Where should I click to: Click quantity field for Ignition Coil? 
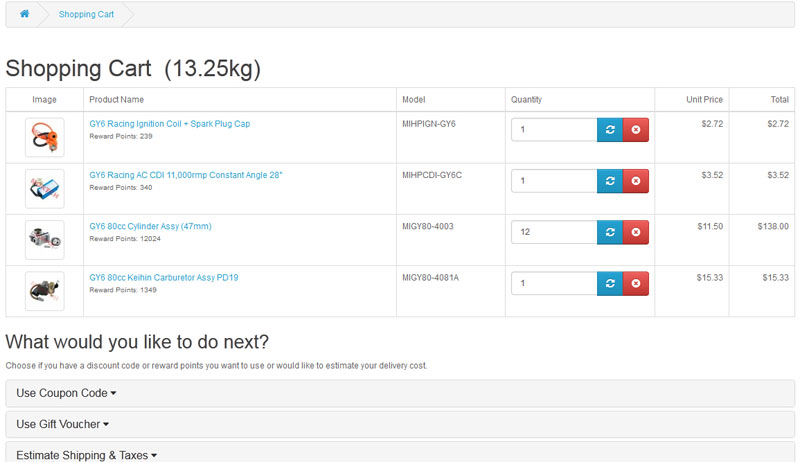coord(554,130)
